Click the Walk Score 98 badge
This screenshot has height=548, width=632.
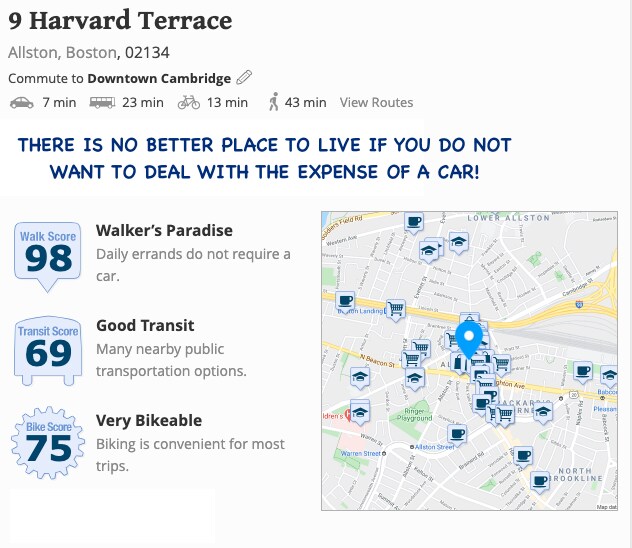[x=48, y=257]
